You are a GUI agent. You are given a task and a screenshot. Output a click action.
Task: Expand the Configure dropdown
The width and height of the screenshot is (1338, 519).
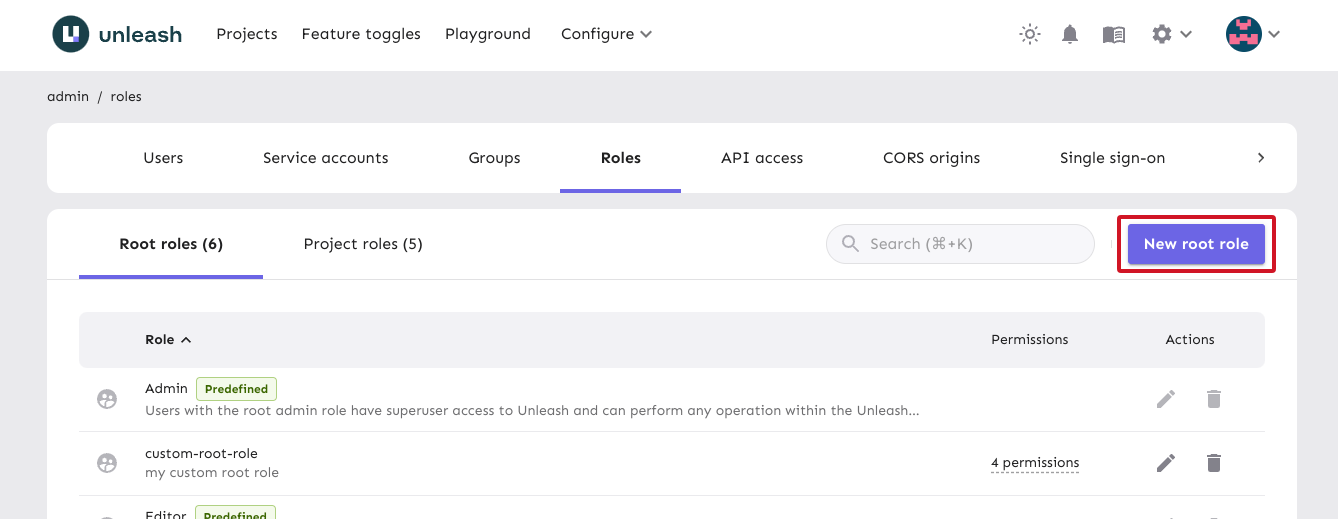click(606, 34)
